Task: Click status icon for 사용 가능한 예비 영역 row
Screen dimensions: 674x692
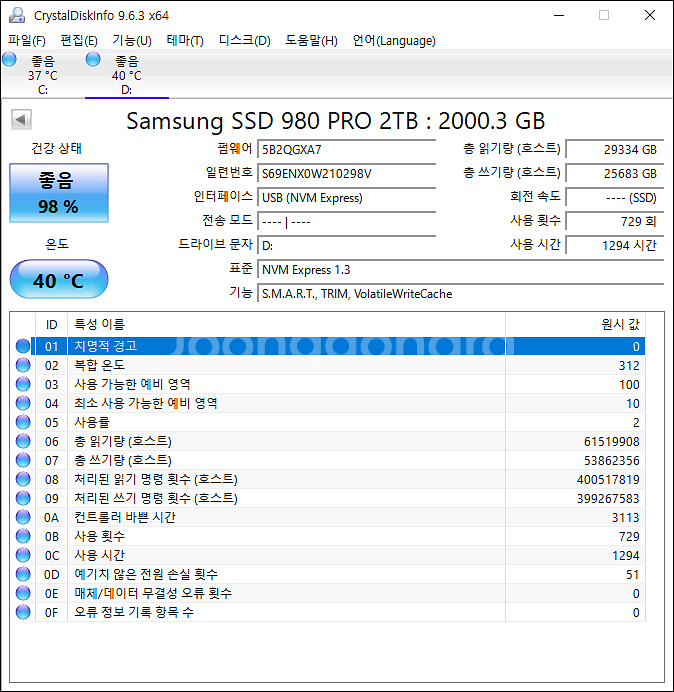Action: [x=23, y=384]
